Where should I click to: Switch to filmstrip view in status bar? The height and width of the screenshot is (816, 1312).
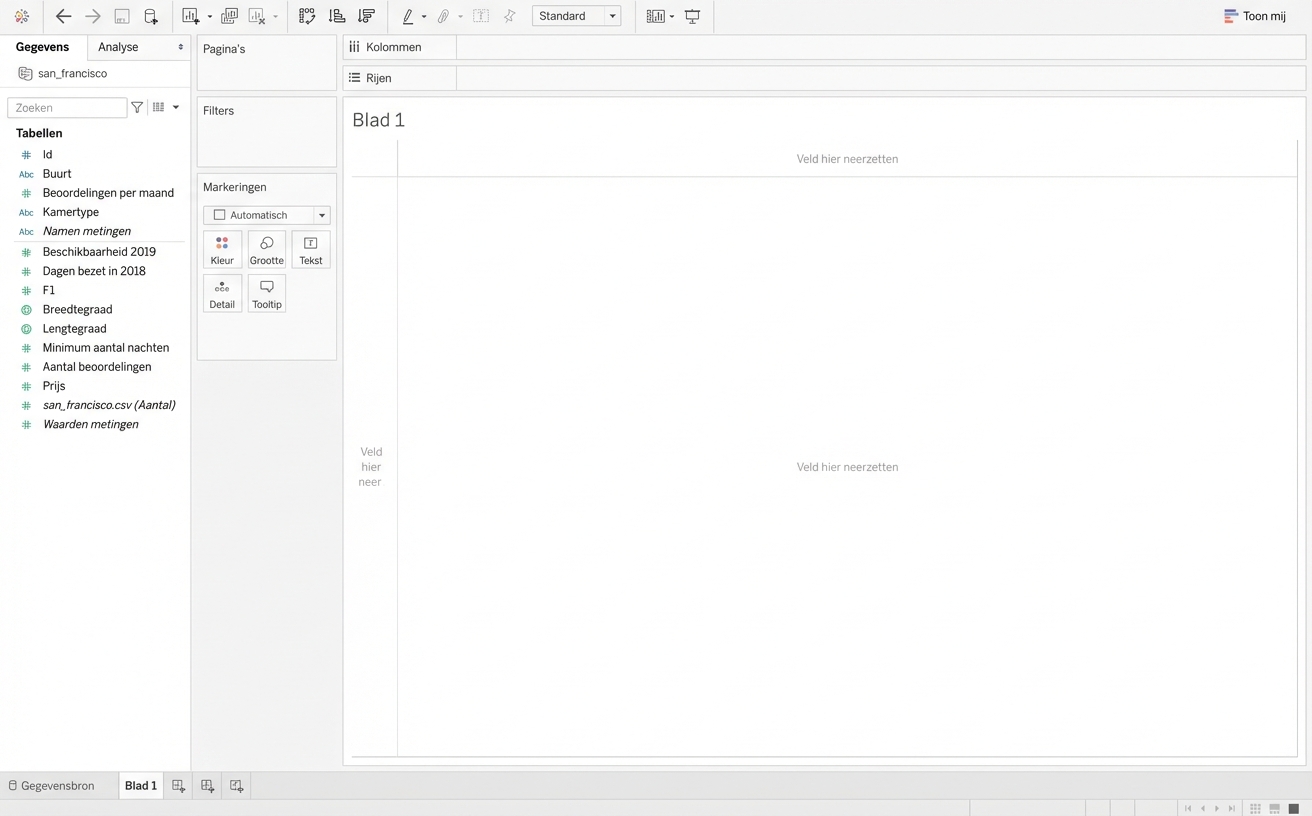click(x=1274, y=808)
